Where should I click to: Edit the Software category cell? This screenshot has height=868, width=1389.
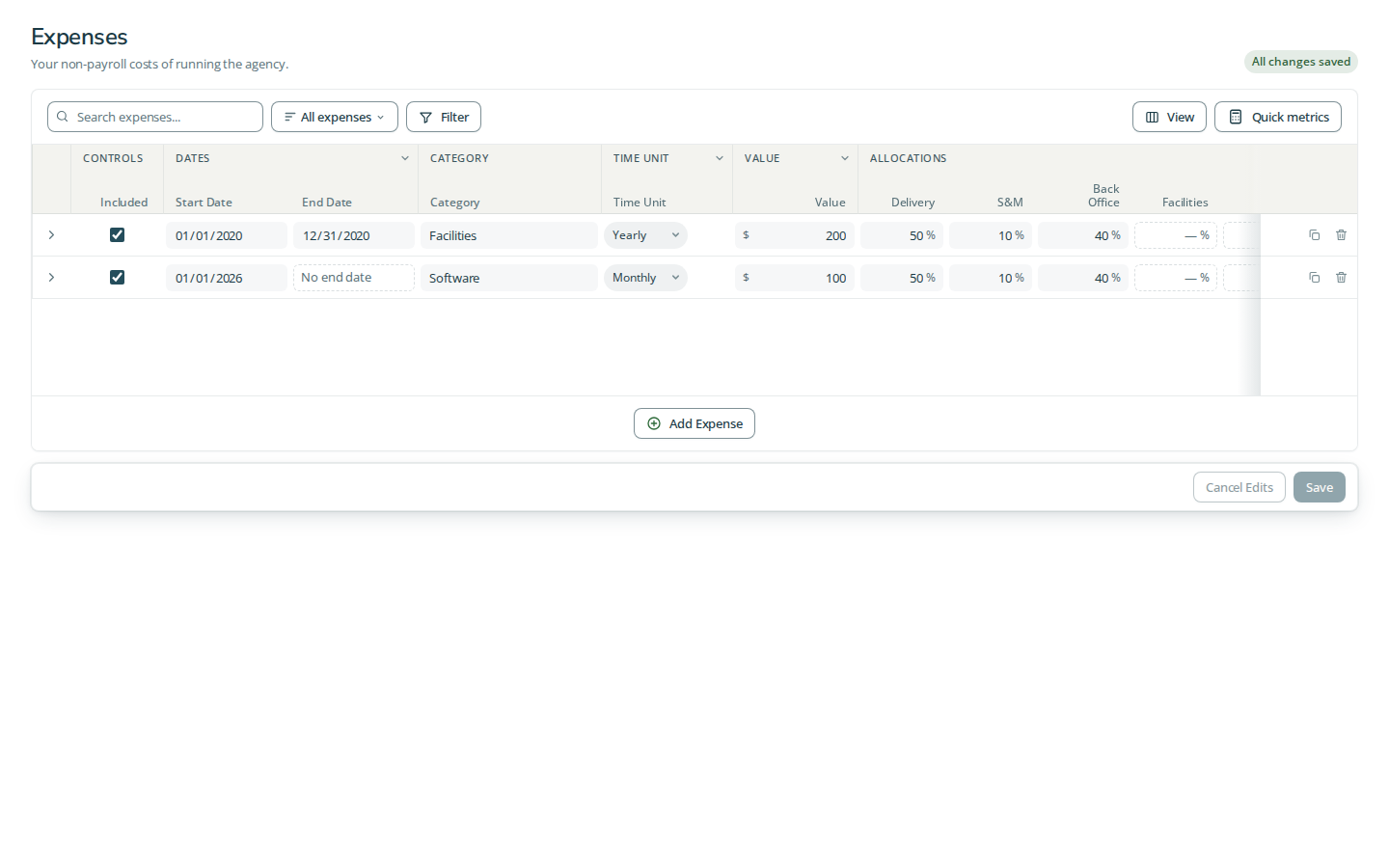point(509,278)
